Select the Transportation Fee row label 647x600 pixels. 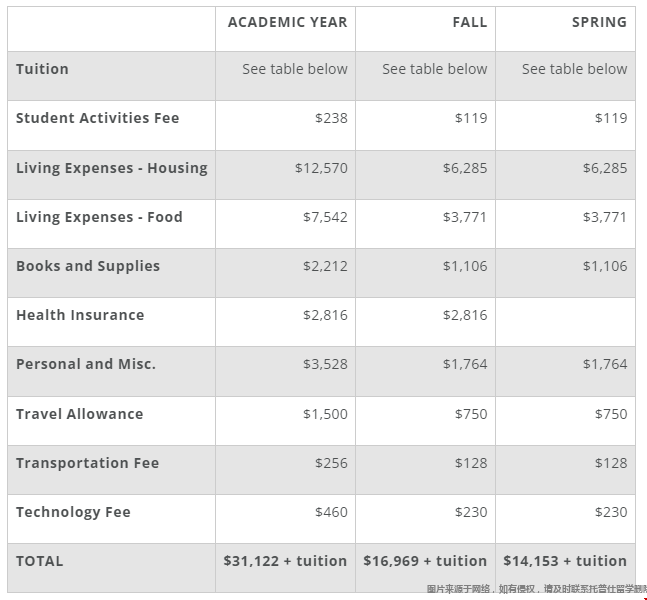pos(87,463)
